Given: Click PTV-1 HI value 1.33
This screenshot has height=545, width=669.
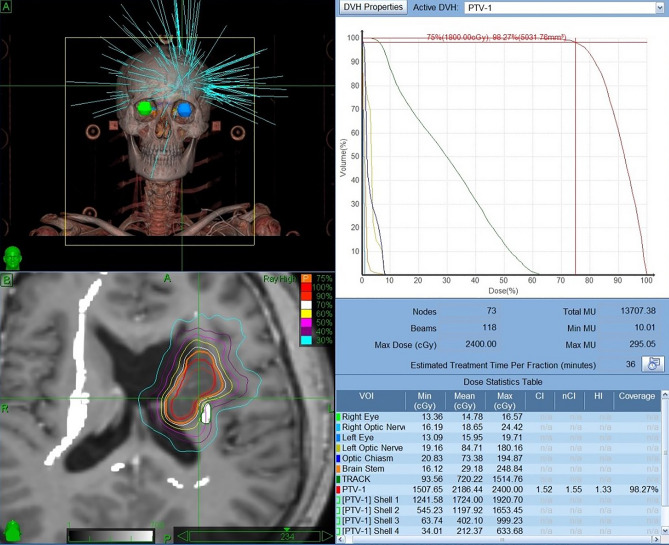Looking at the screenshot, I should 603,489.
